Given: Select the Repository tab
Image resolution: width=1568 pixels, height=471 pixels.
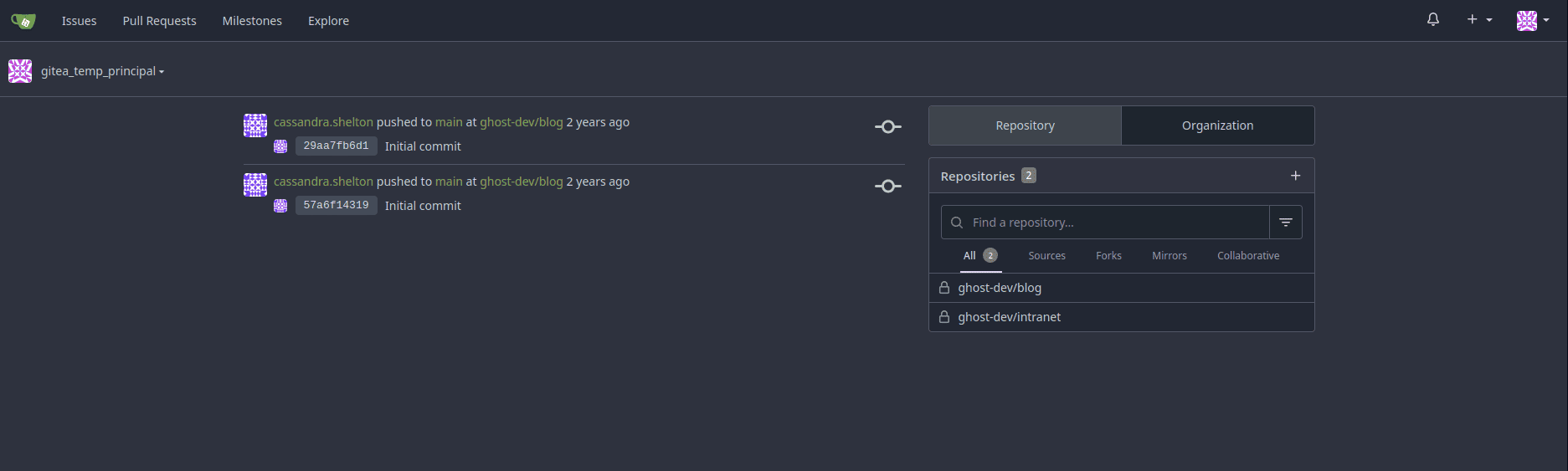Looking at the screenshot, I should pos(1025,125).
